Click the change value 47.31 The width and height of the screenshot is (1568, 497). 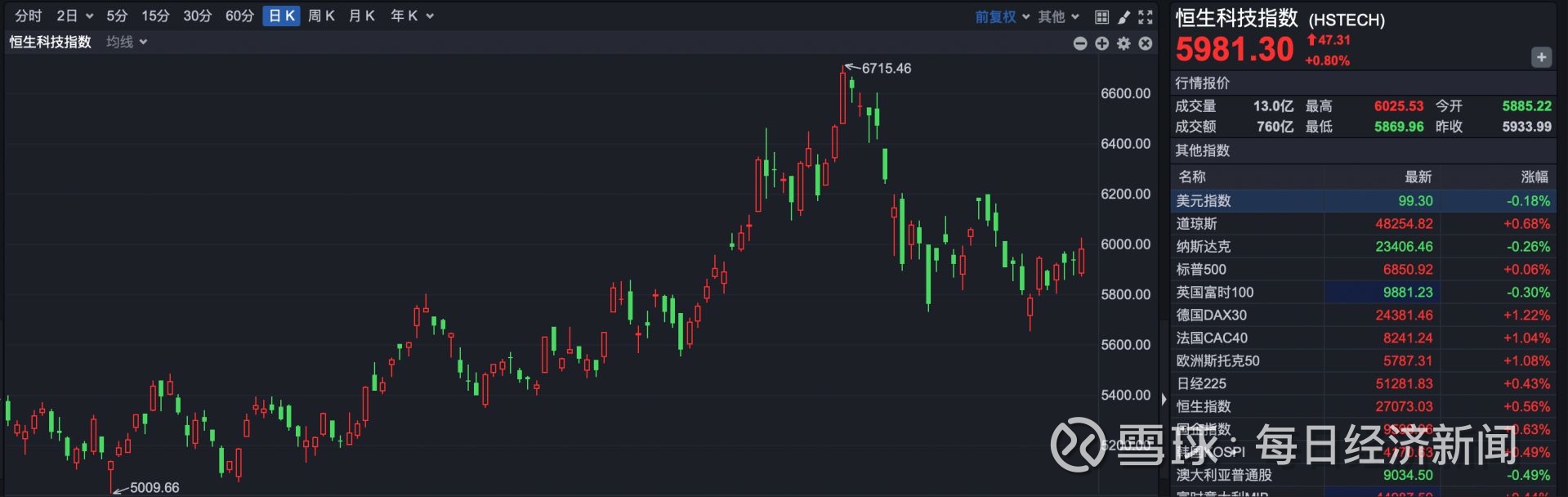[1333, 39]
